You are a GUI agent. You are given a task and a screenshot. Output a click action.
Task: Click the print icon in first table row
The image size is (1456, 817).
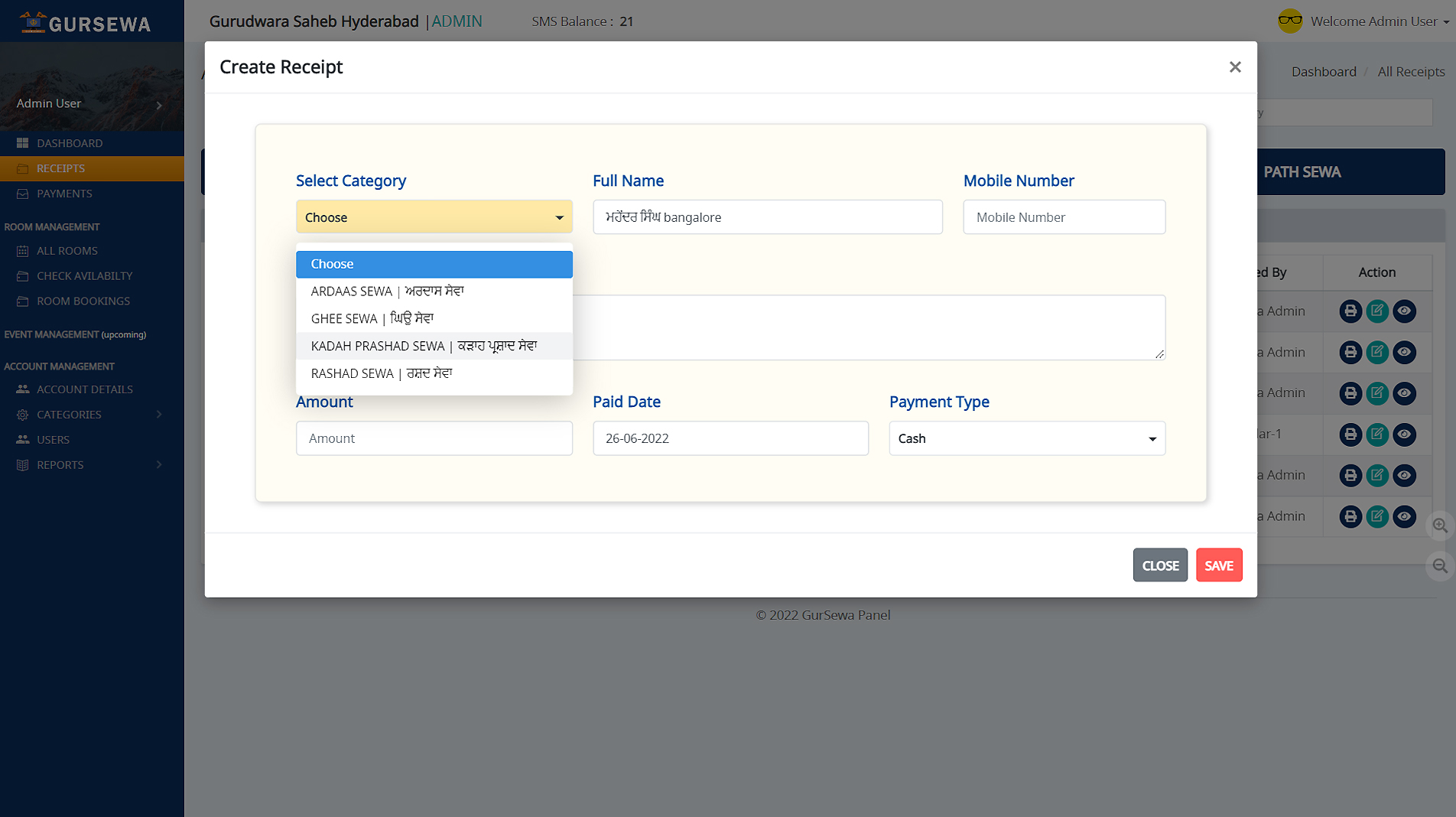click(x=1350, y=311)
